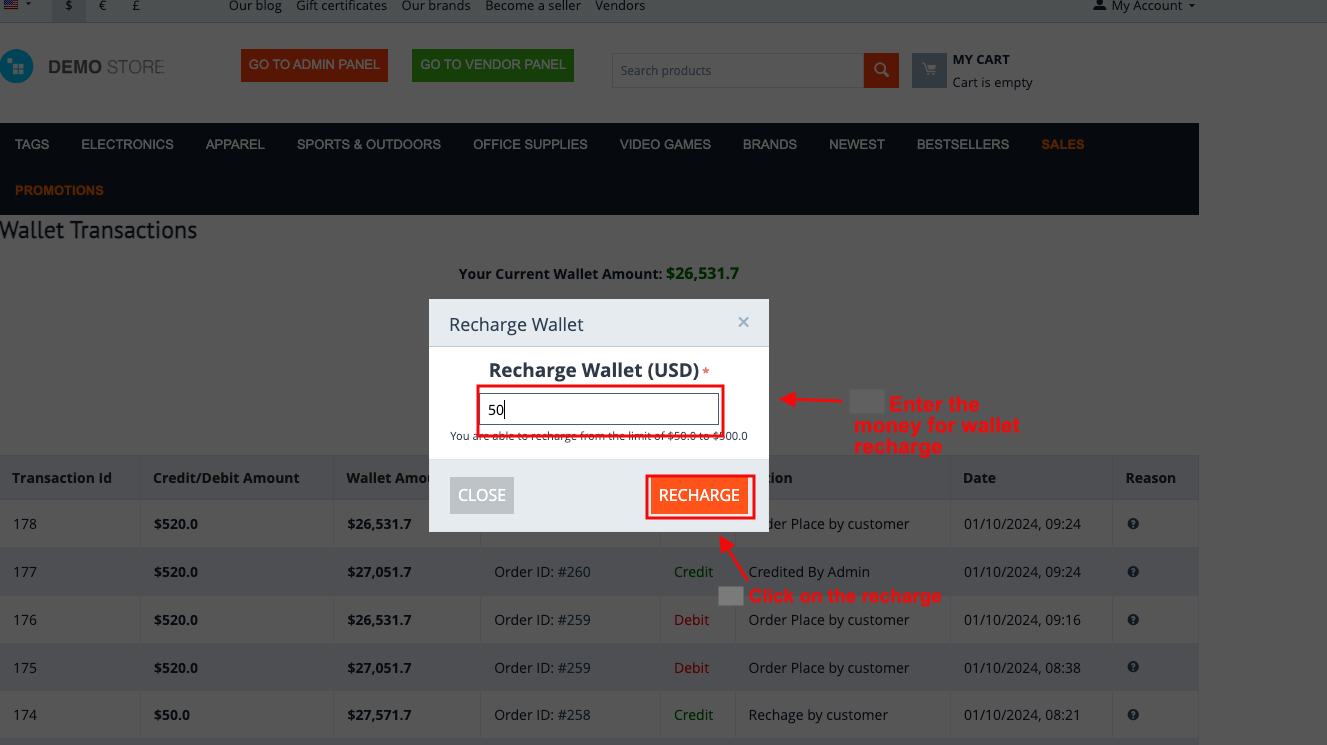Open the shopping cart icon

point(929,70)
